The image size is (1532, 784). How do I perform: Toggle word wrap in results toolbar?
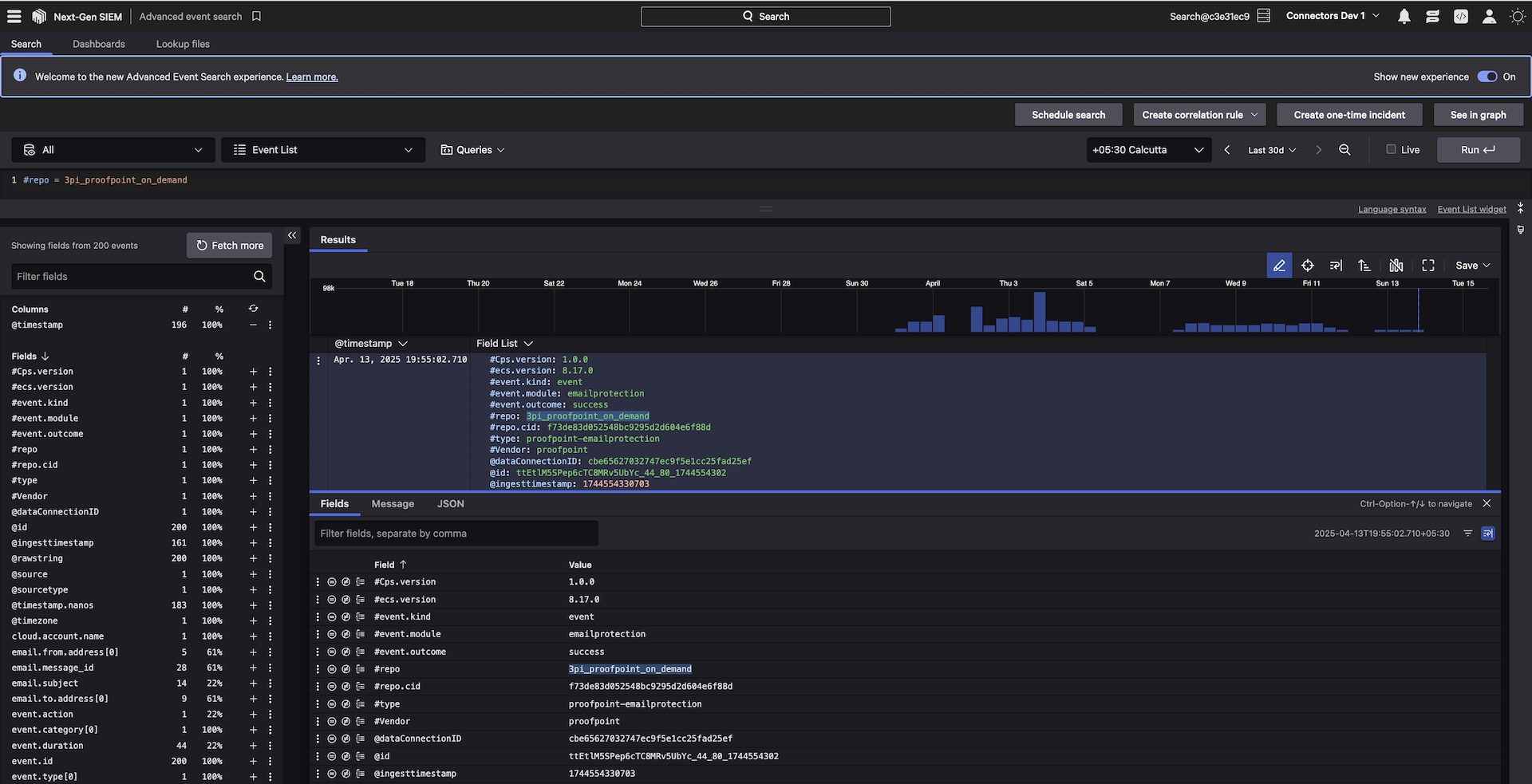(x=1336, y=266)
